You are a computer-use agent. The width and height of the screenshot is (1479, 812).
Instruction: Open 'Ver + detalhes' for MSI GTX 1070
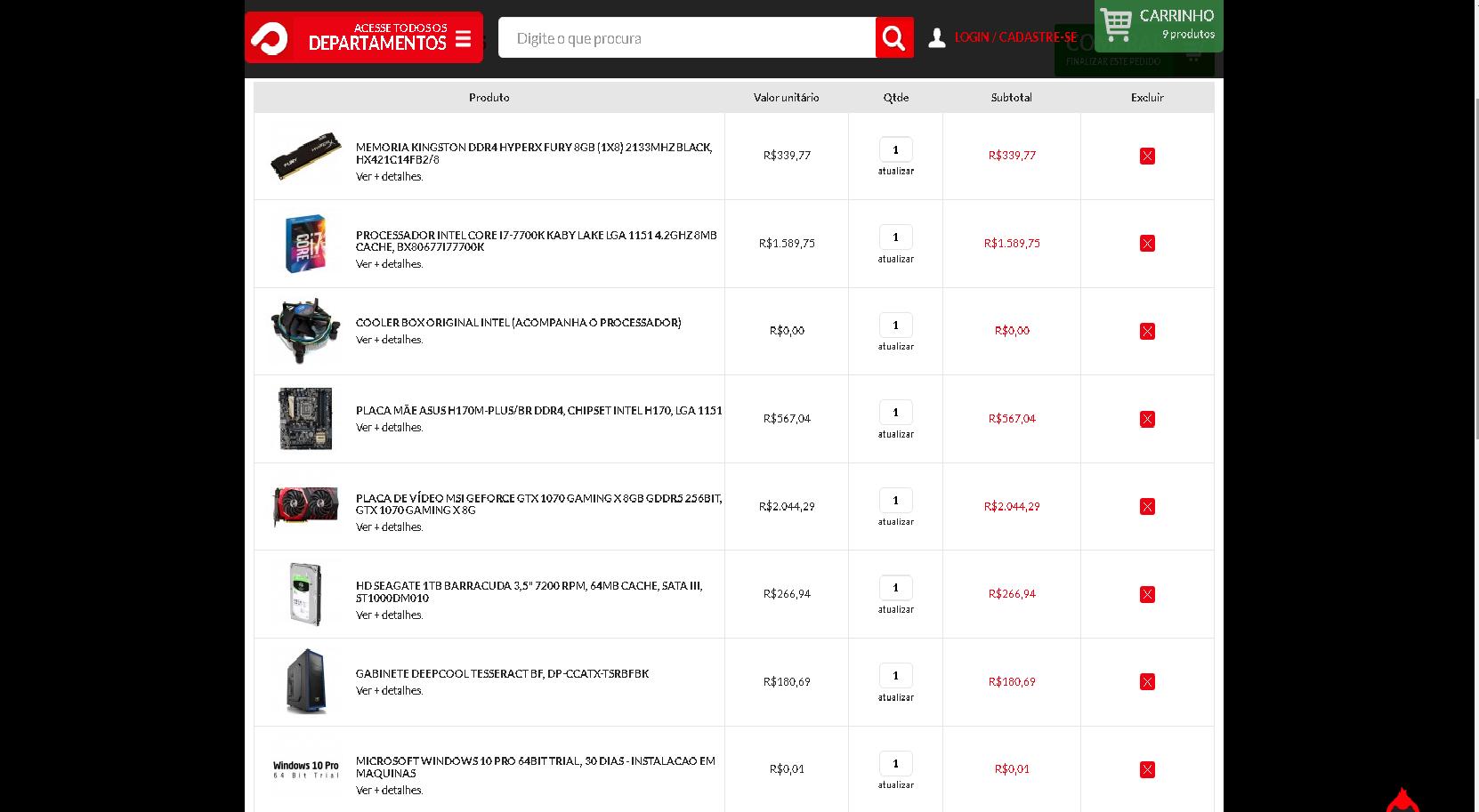point(389,527)
